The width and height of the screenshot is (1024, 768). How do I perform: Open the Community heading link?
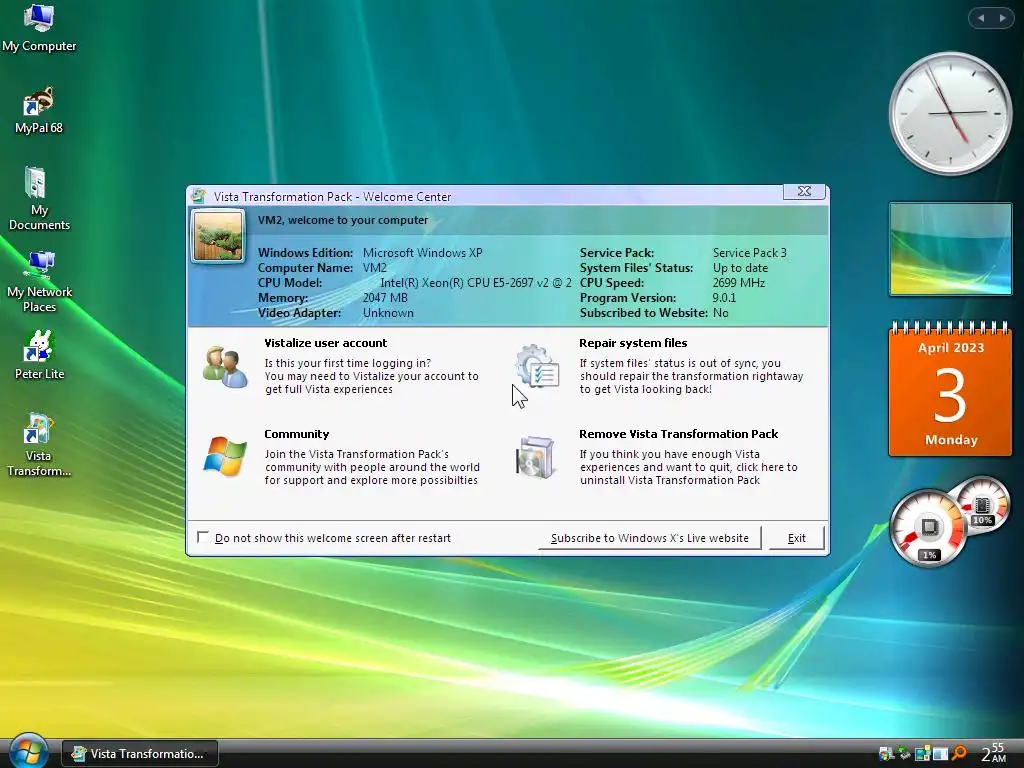coord(296,434)
